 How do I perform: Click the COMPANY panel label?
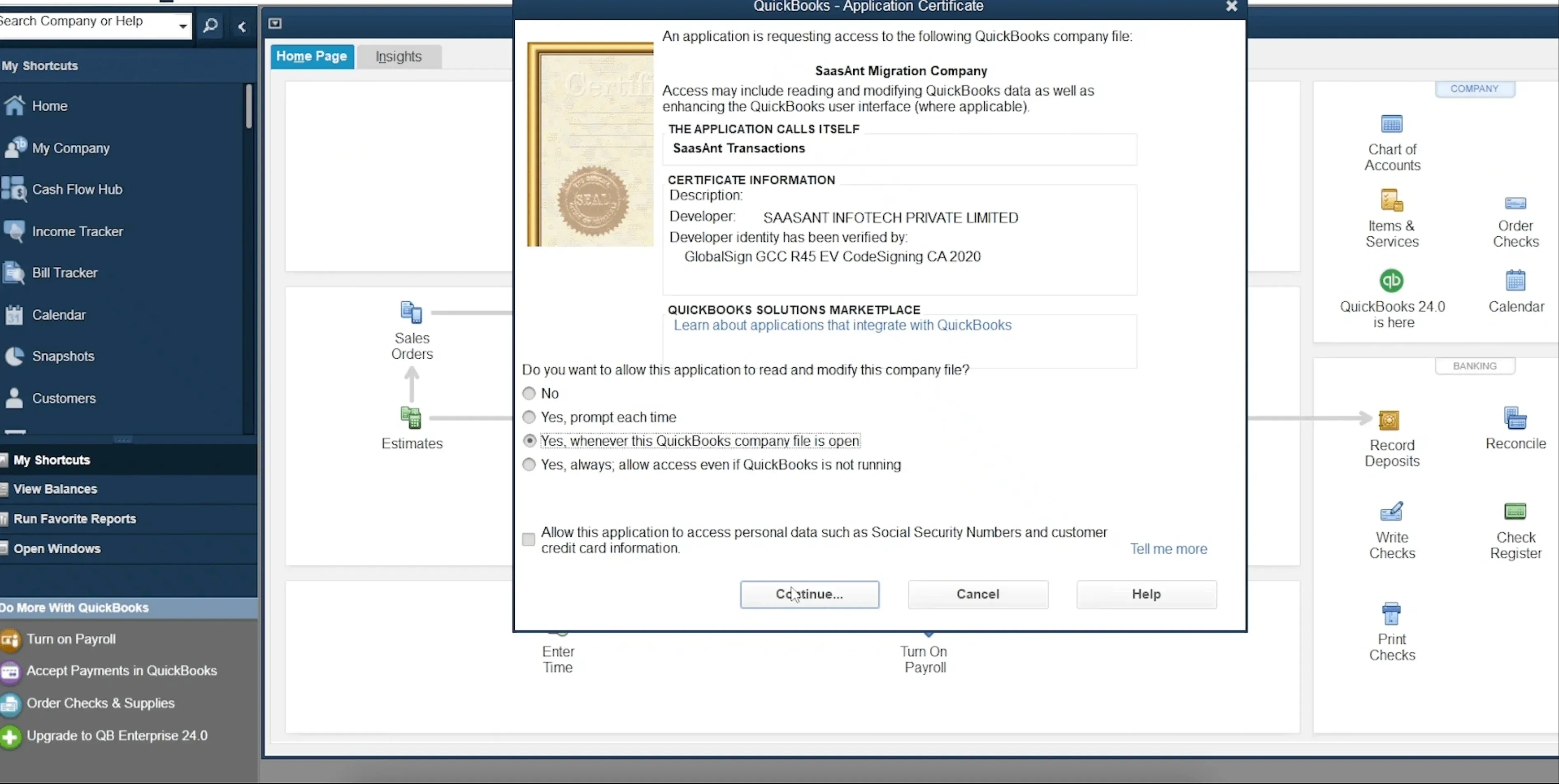1474,89
